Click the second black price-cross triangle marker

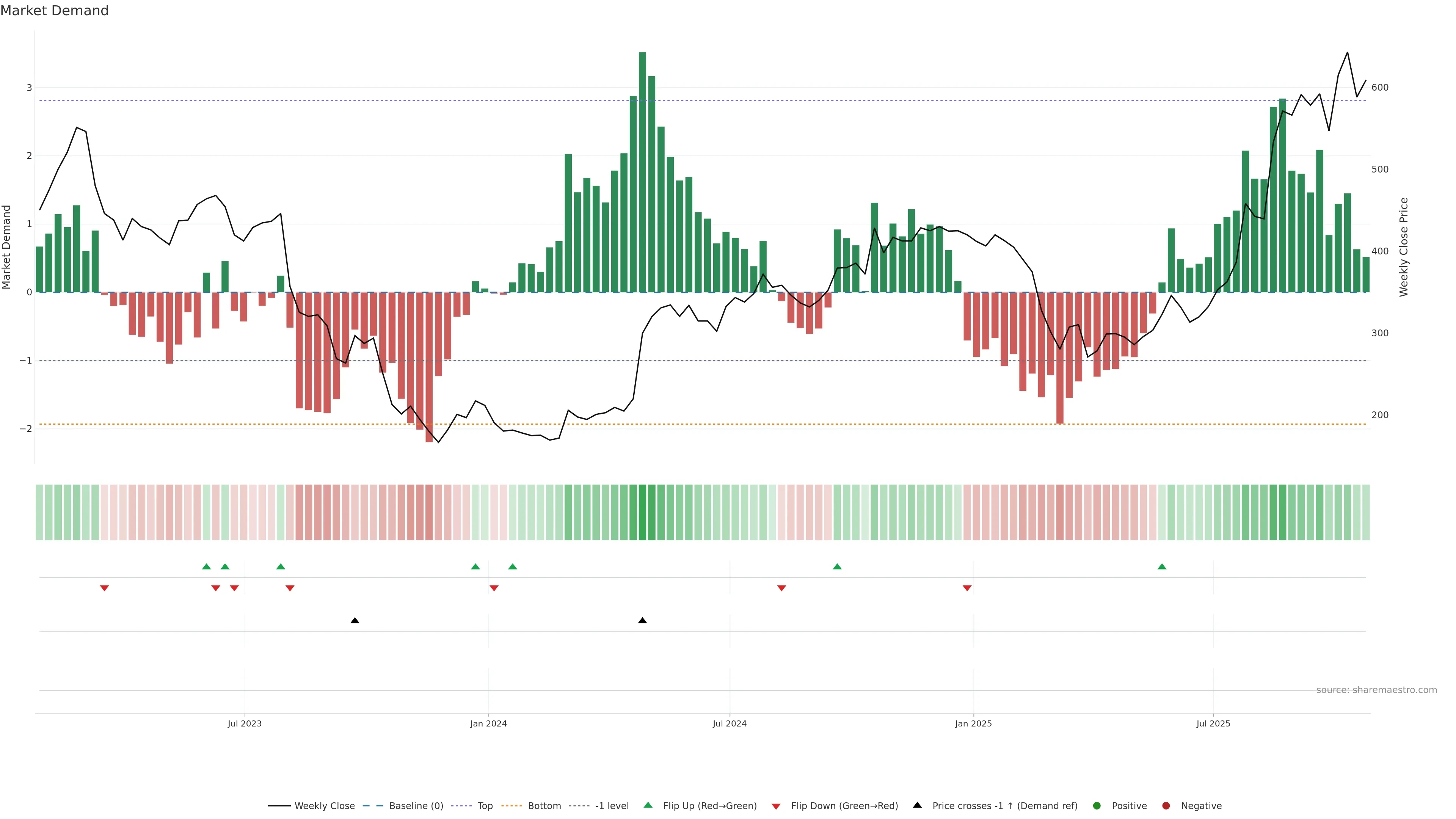[642, 621]
